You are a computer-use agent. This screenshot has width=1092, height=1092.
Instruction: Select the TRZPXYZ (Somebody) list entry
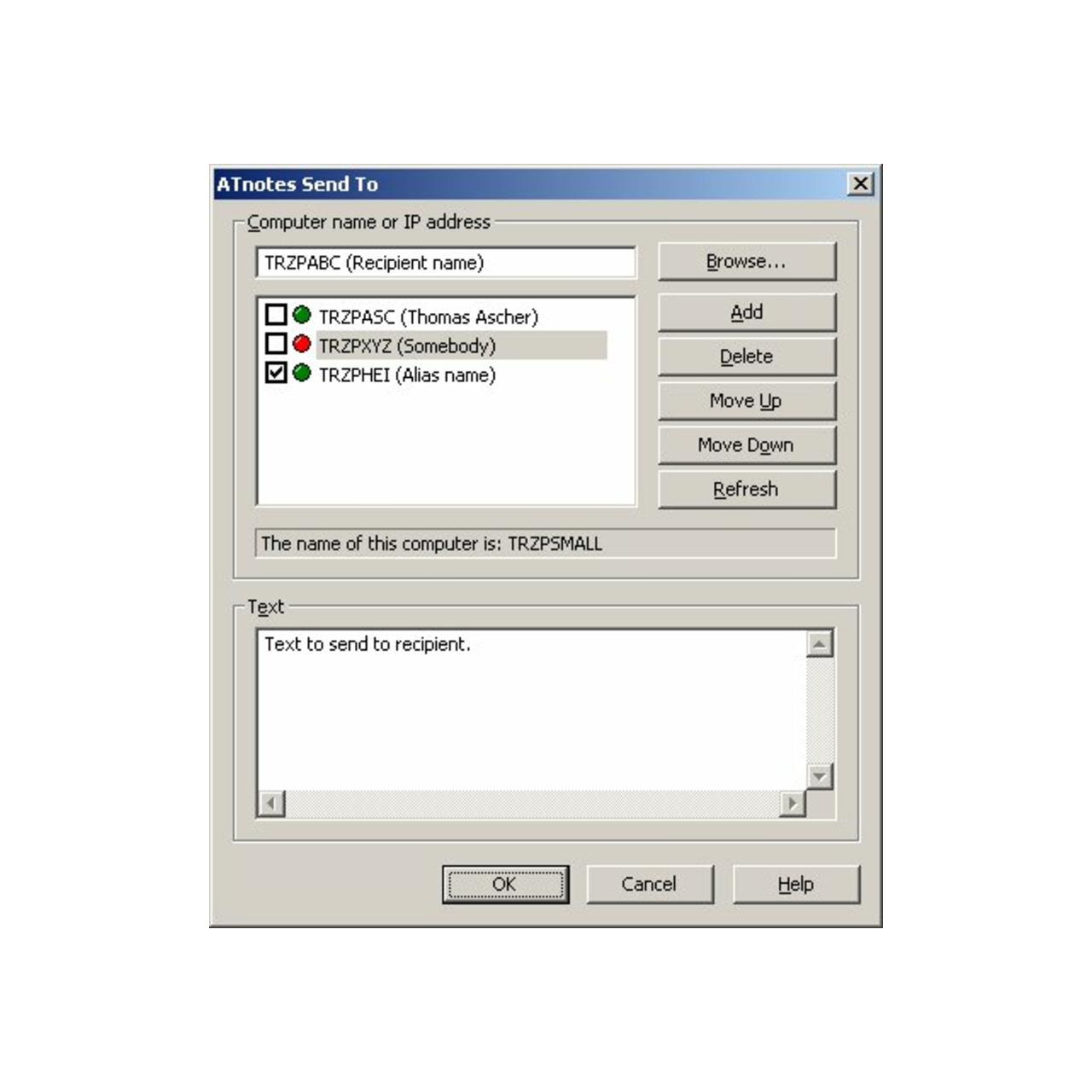point(462,346)
